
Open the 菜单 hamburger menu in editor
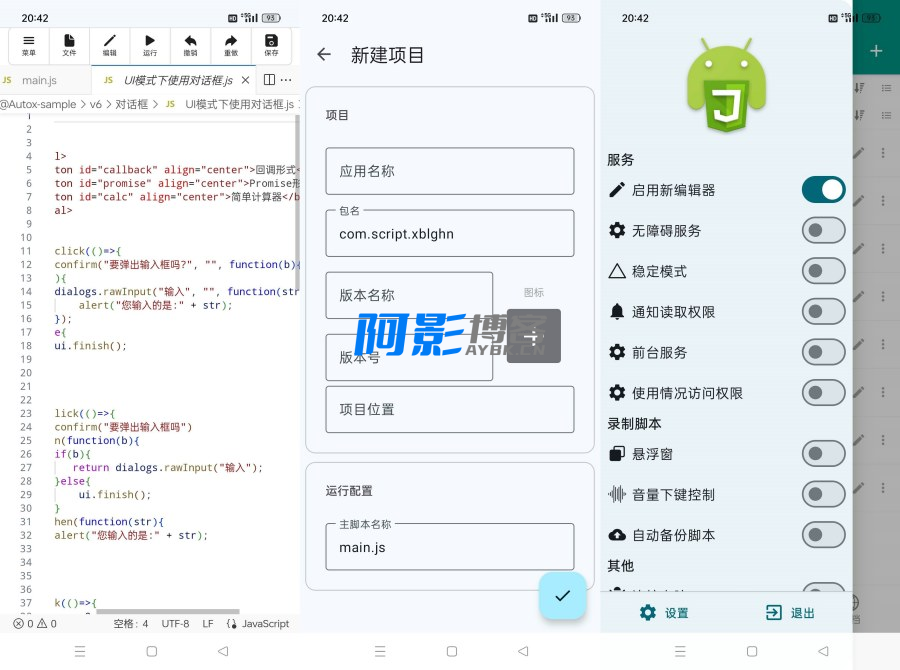tap(29, 45)
